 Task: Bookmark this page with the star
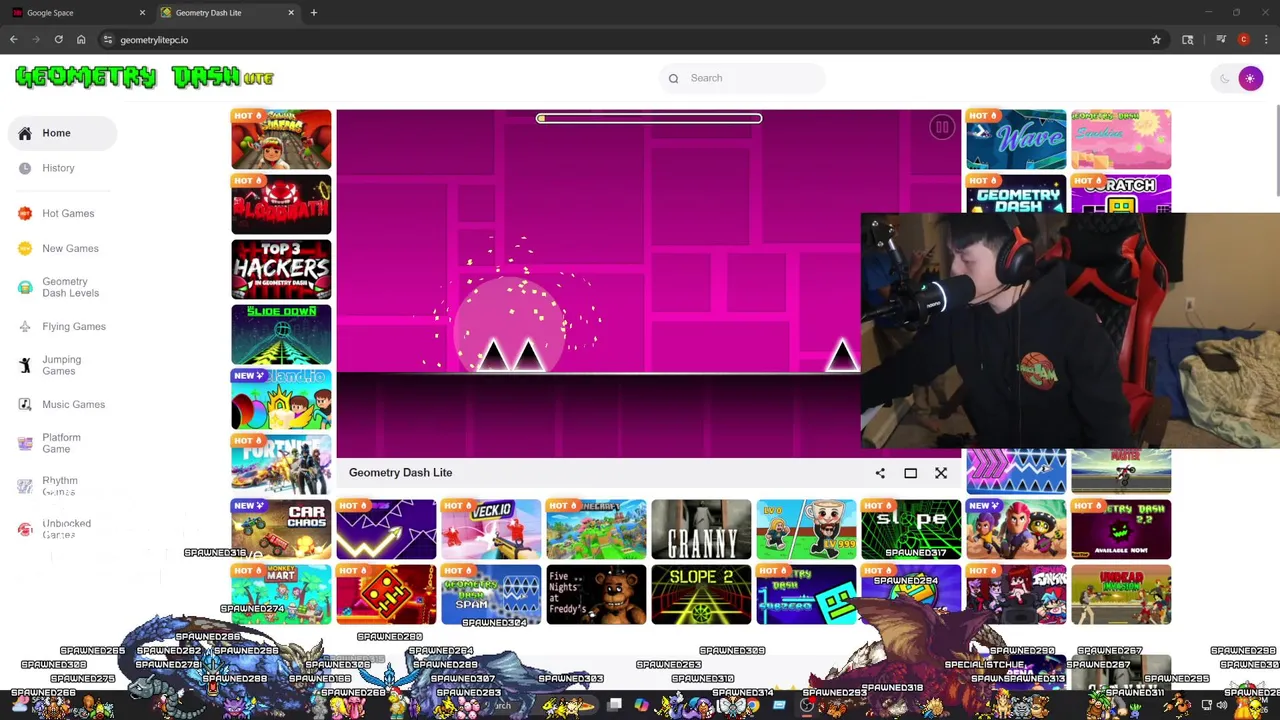click(x=1156, y=40)
